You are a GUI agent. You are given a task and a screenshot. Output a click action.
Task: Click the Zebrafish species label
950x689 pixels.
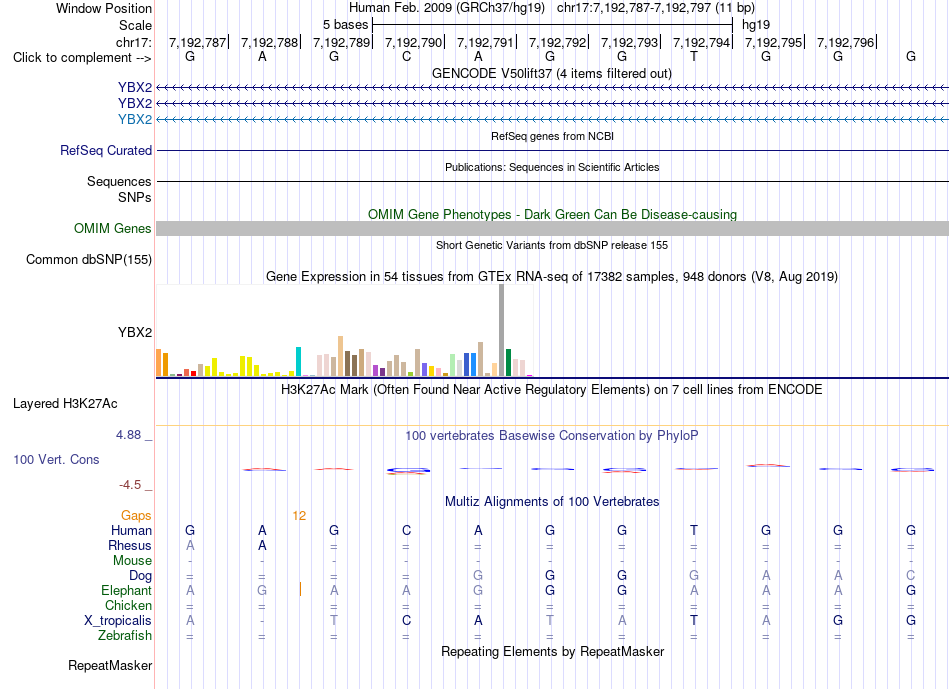point(125,635)
